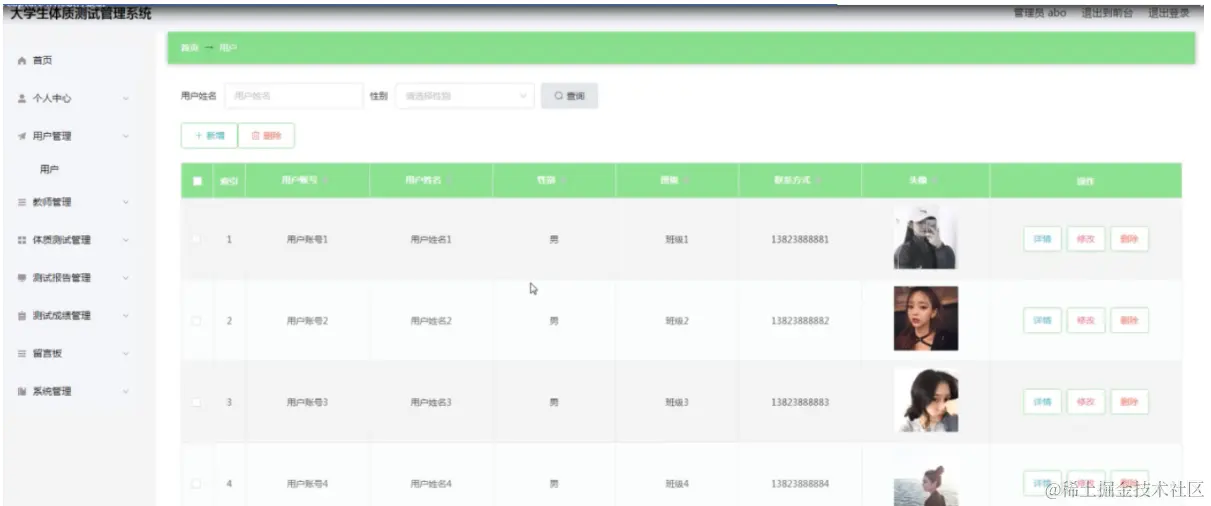Viewport: 1211px width, 506px height.
Task: Click the sort icon in 用户账号 column header
Action: [x=327, y=181]
